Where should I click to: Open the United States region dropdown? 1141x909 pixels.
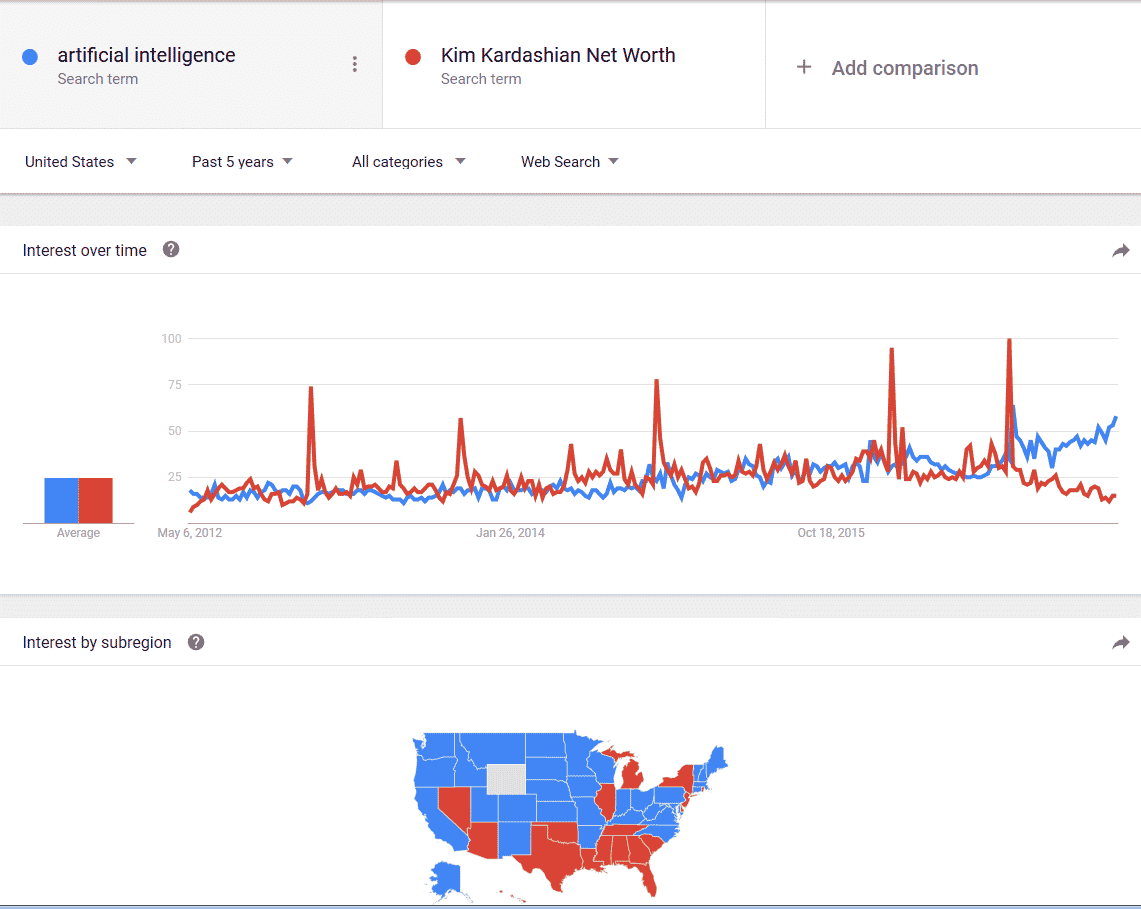[x=80, y=162]
